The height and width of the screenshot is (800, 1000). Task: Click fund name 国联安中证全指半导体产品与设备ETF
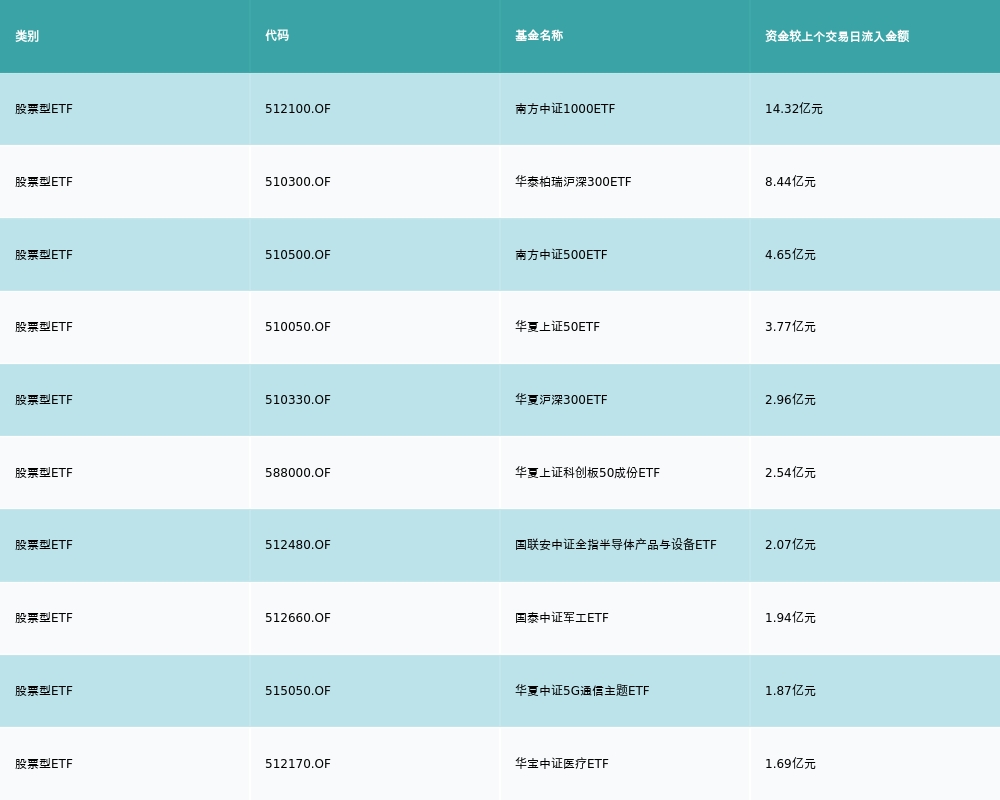(x=616, y=545)
